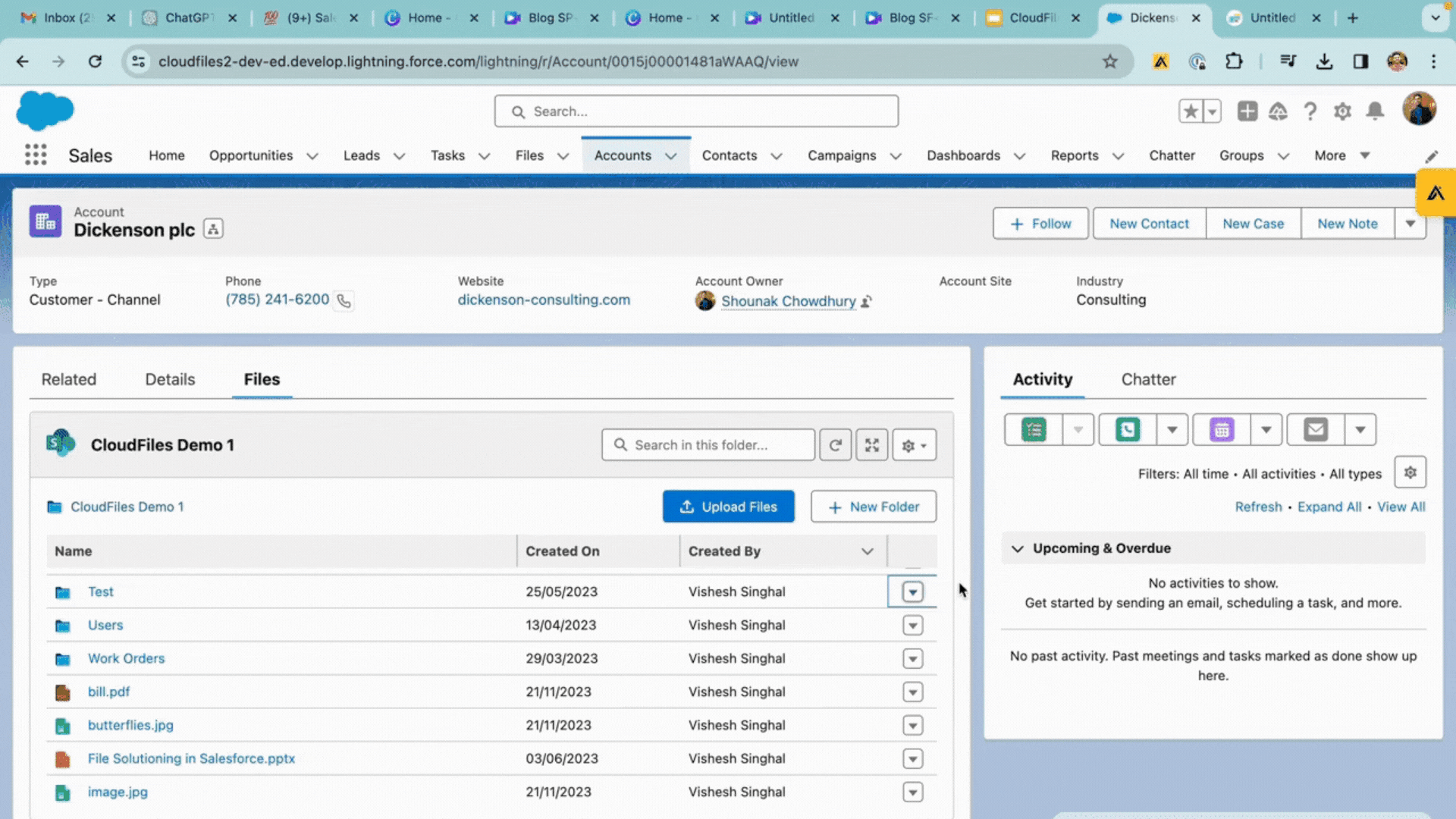Expand the favorites list dropdown arrow

coord(1212,111)
